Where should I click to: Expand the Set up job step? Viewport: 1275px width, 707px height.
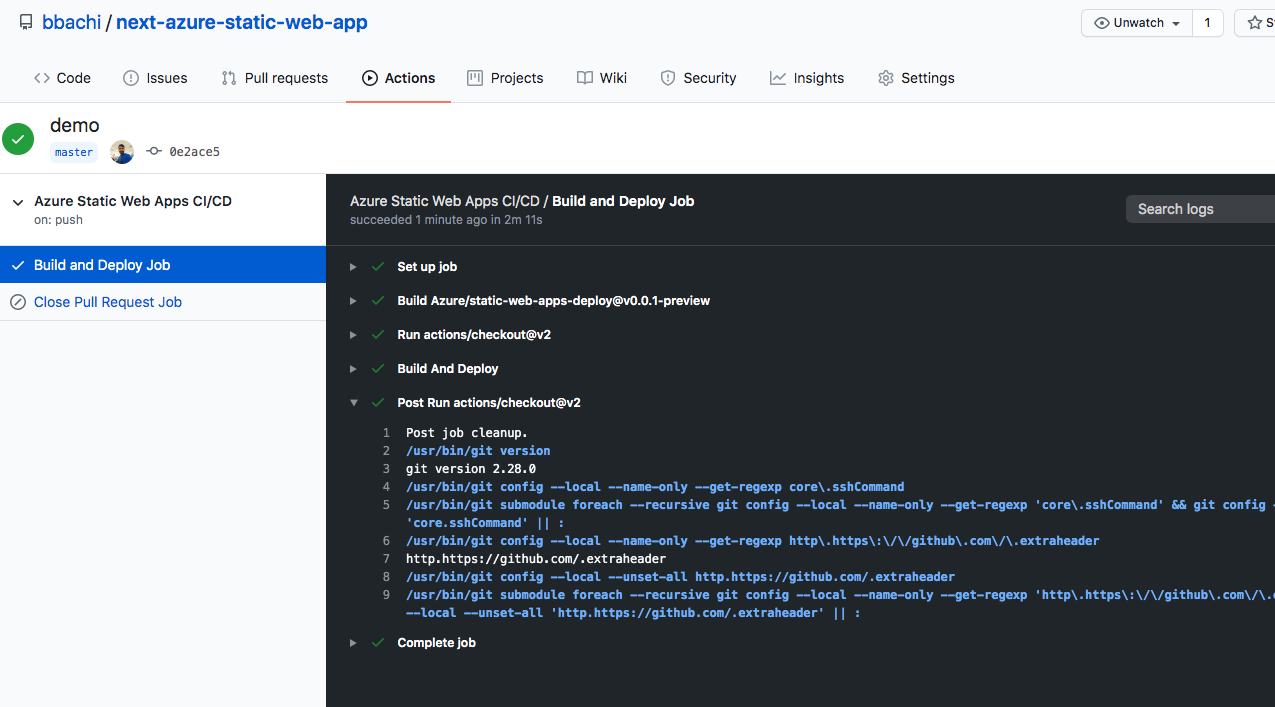(353, 267)
